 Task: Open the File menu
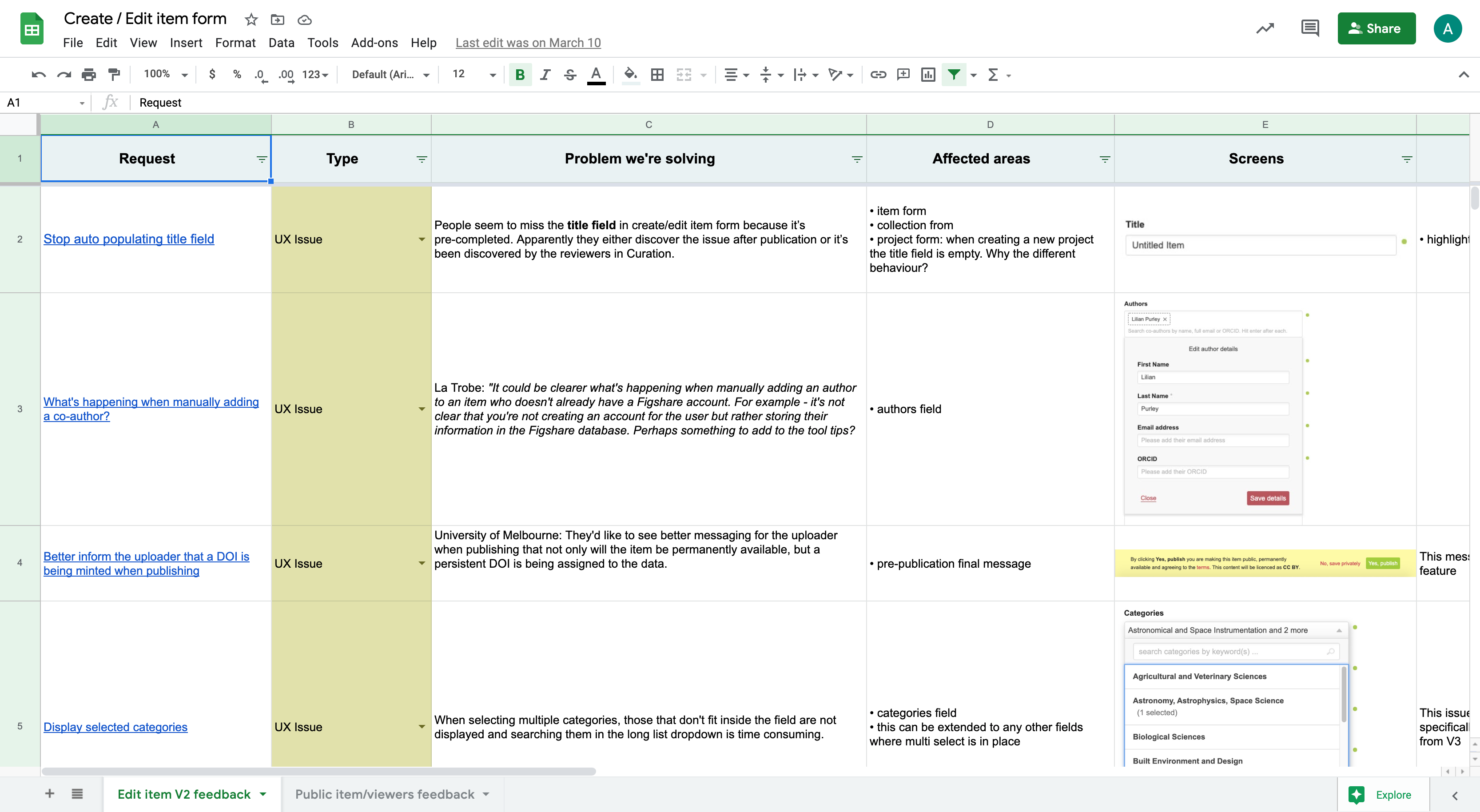pyautogui.click(x=73, y=43)
